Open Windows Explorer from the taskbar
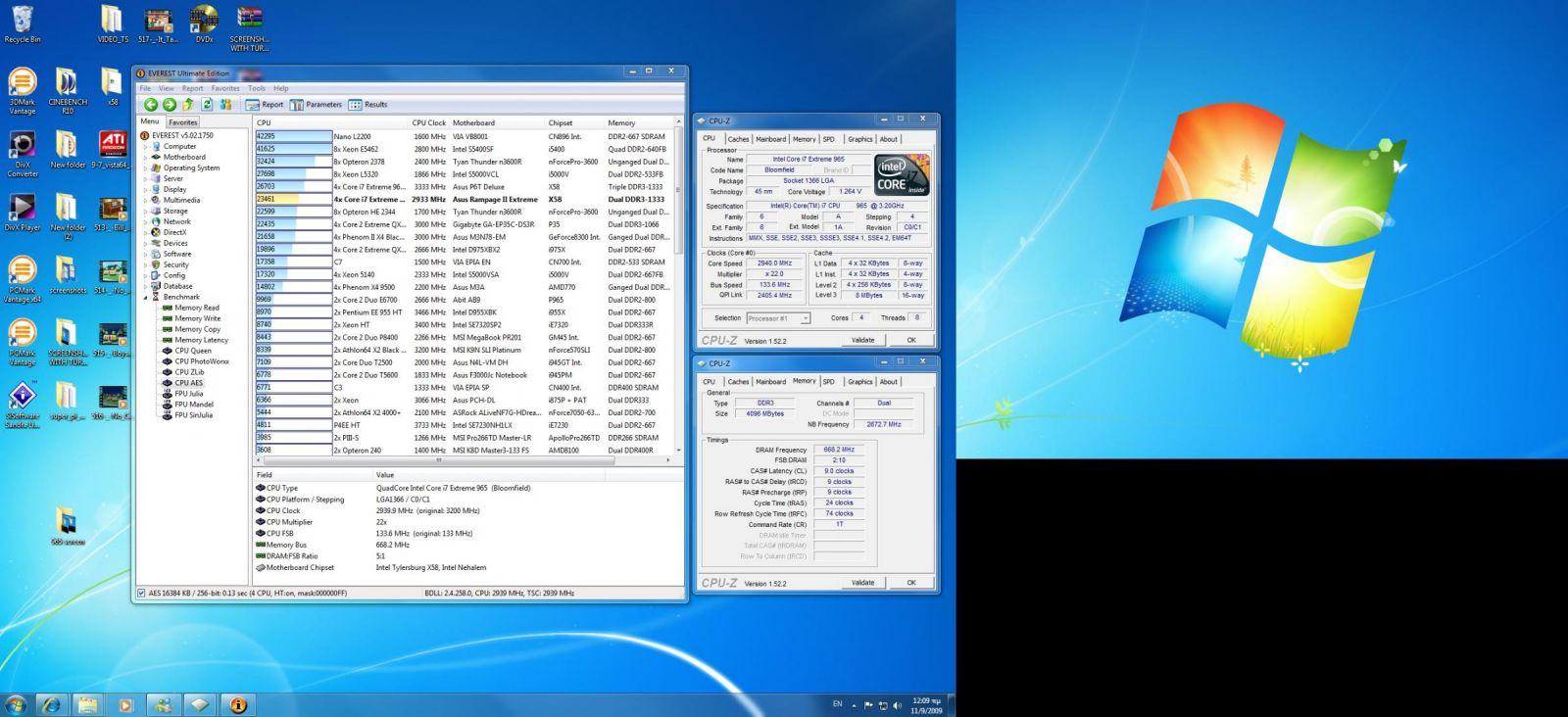Image resolution: width=1568 pixels, height=717 pixels. [88, 704]
